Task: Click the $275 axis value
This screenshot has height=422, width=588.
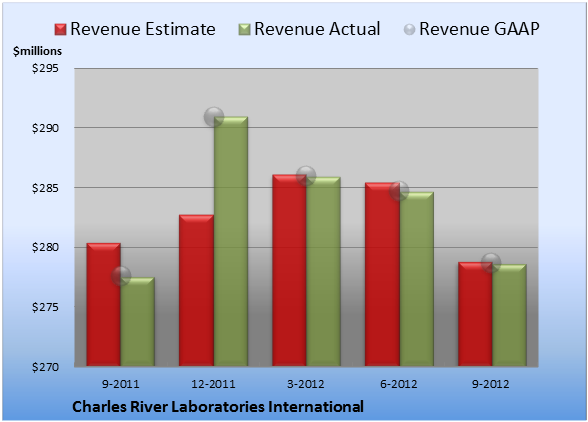Action: [x=45, y=307]
